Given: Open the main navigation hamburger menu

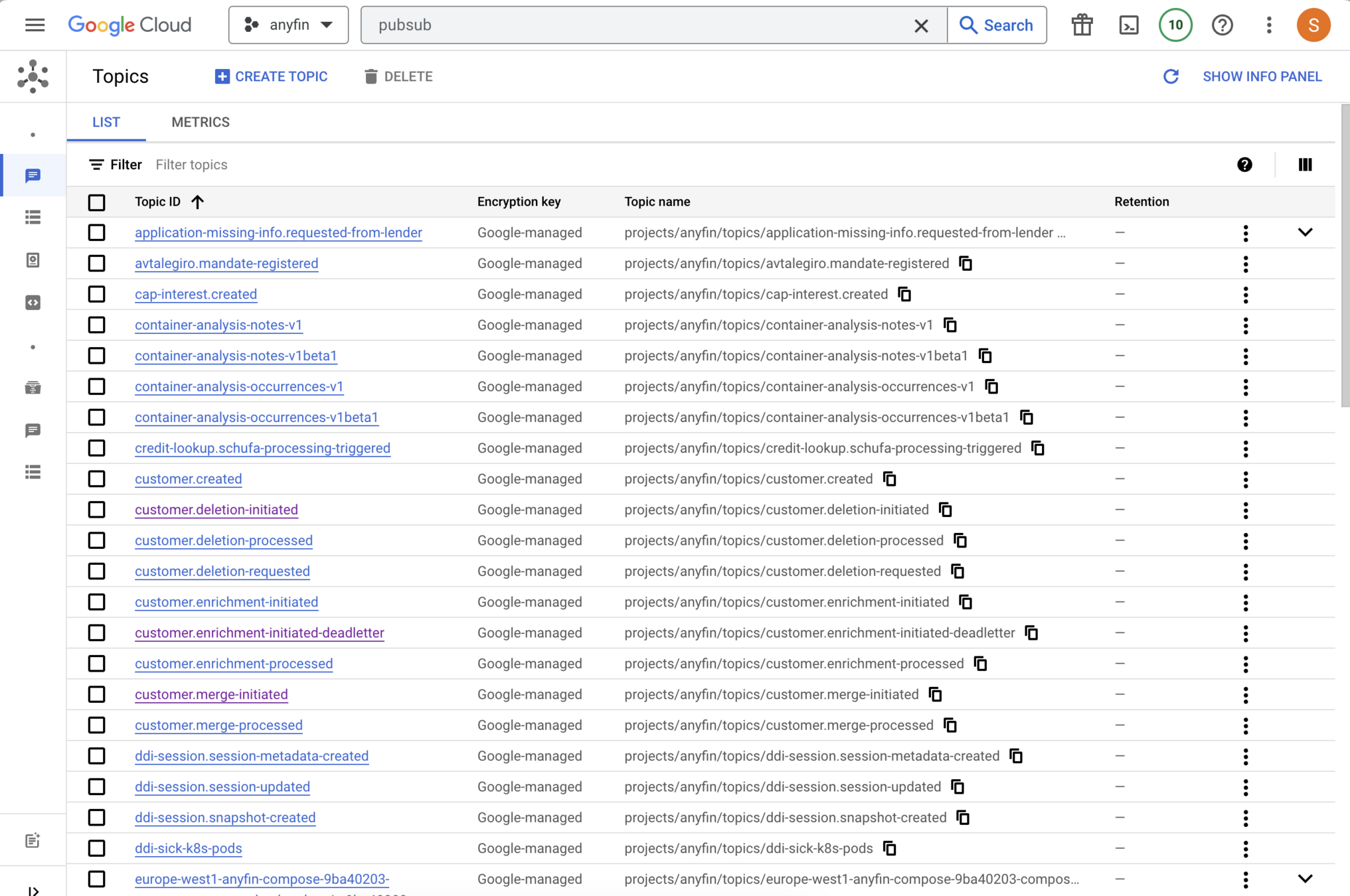Looking at the screenshot, I should click(35, 25).
